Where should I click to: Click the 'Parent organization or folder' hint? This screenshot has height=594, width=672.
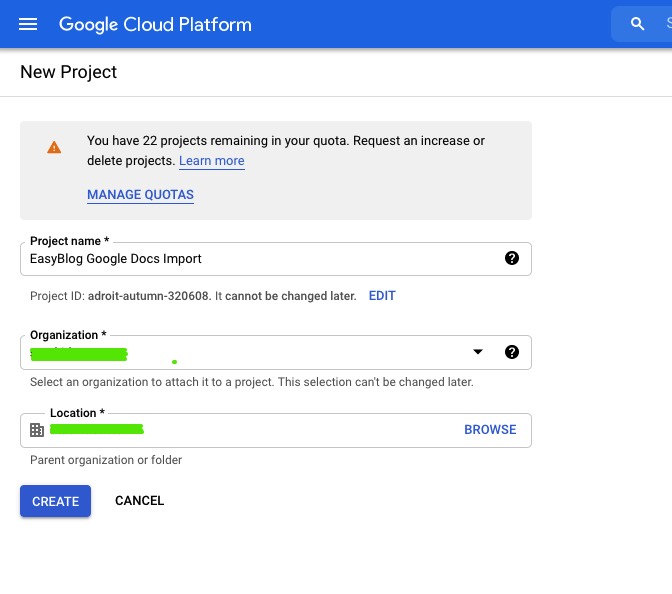point(106,460)
